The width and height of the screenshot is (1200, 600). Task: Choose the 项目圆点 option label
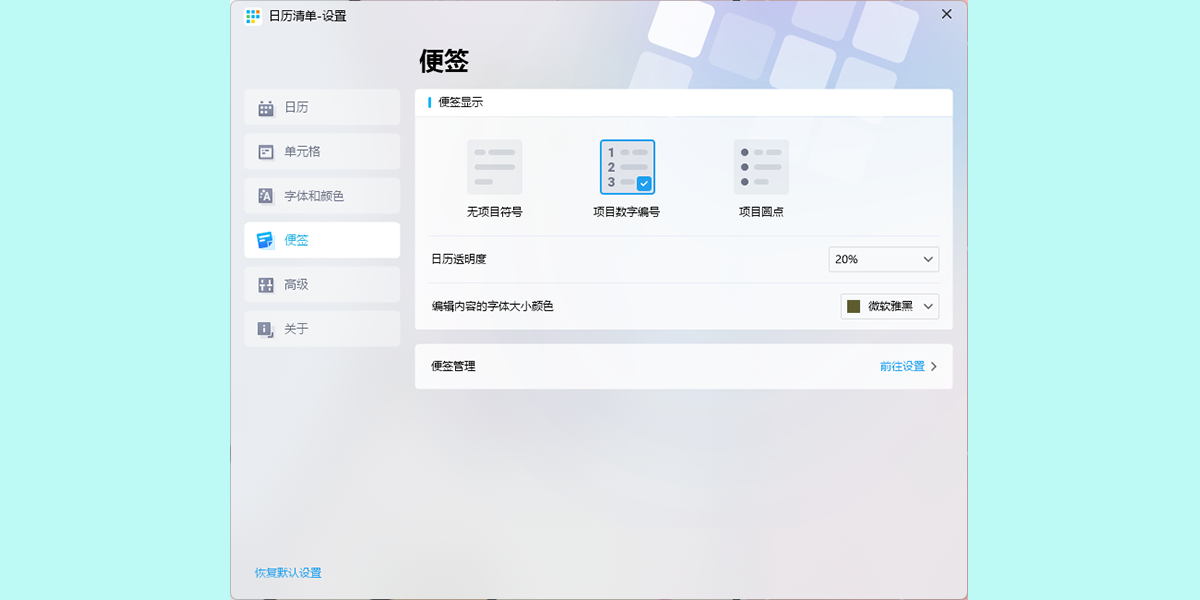pos(761,212)
